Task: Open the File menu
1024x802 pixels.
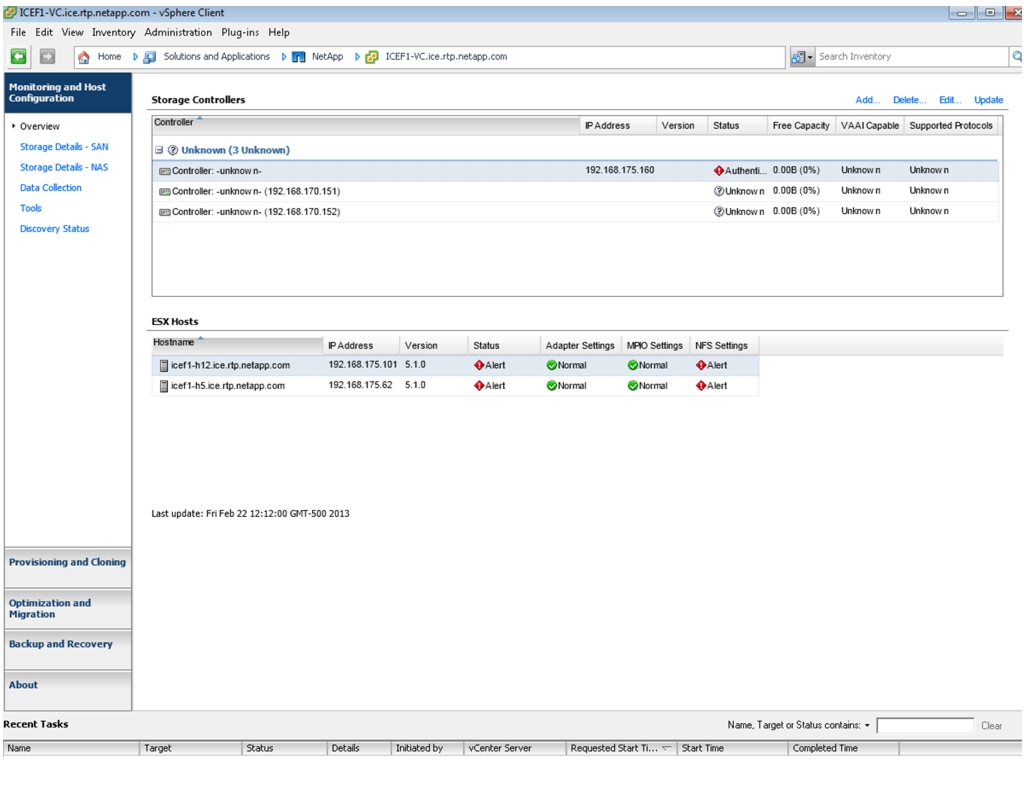Action: (x=18, y=33)
